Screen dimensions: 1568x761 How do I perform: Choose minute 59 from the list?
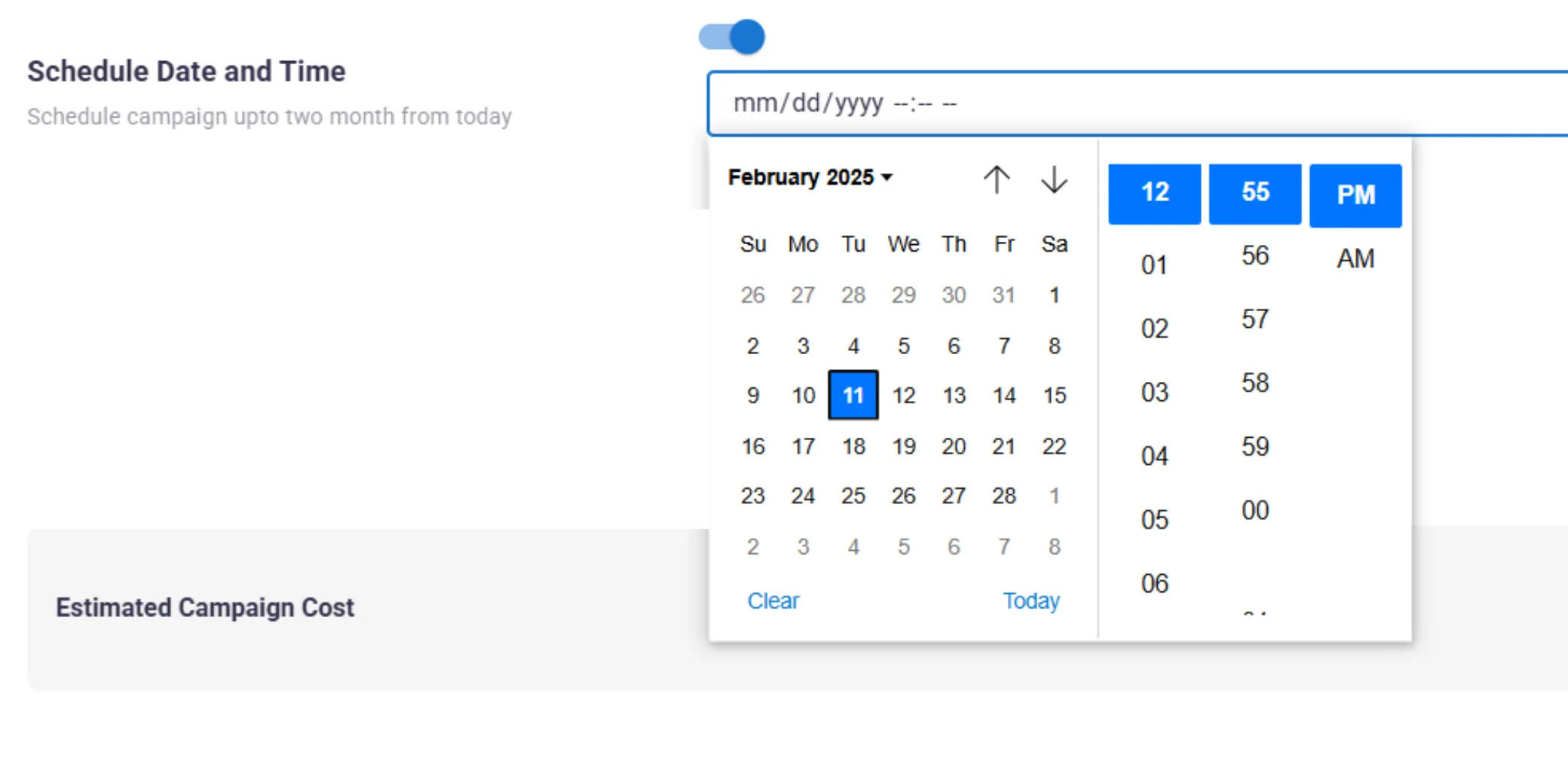tap(1255, 447)
